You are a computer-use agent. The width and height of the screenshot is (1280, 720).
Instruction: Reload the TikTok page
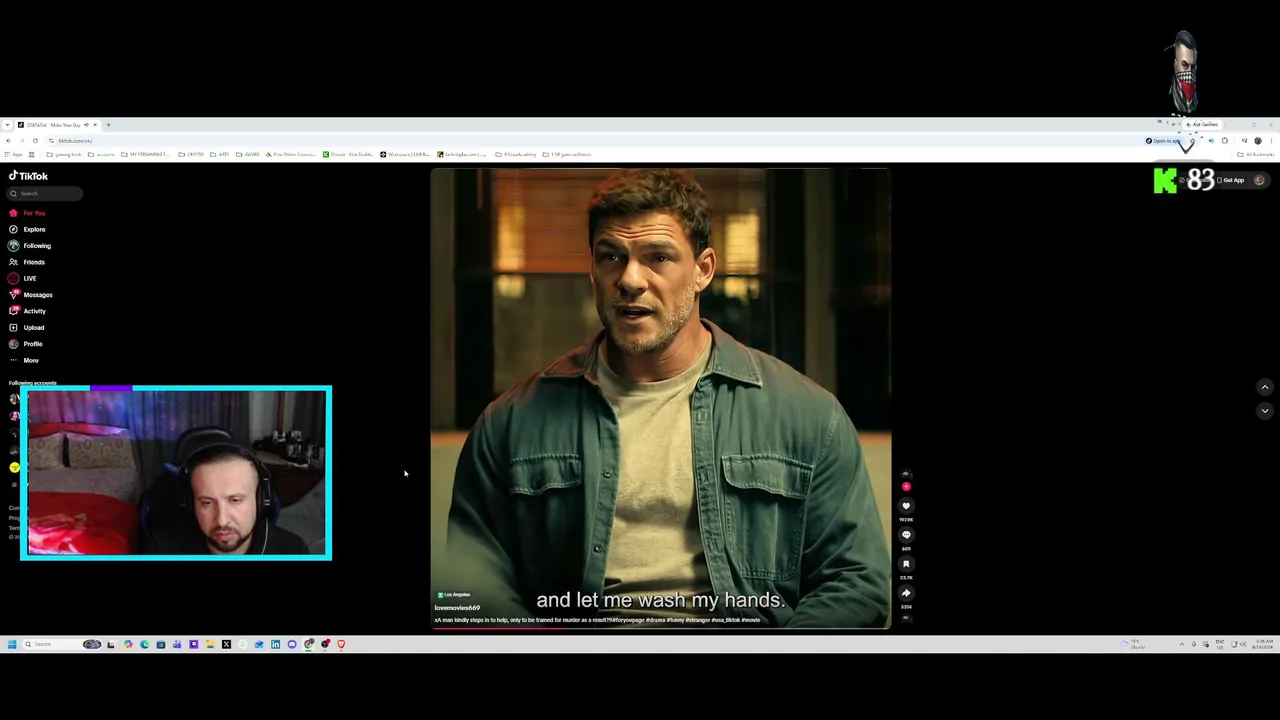click(x=35, y=141)
